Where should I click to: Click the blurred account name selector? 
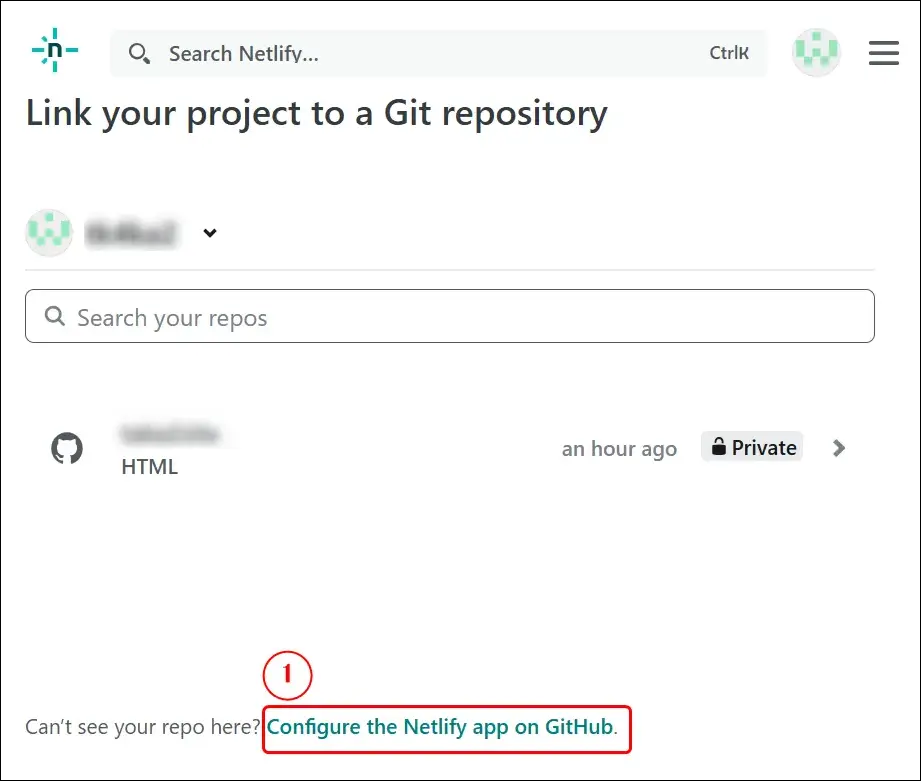[x=131, y=234]
